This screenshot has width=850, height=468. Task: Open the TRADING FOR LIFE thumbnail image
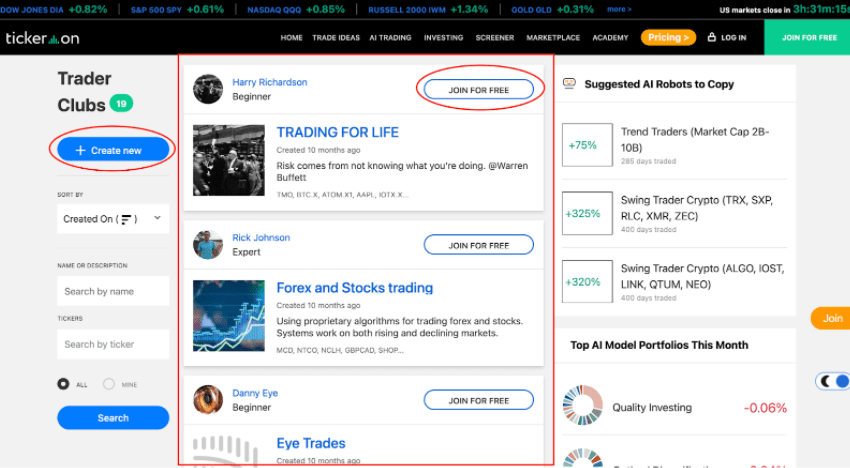pos(229,160)
